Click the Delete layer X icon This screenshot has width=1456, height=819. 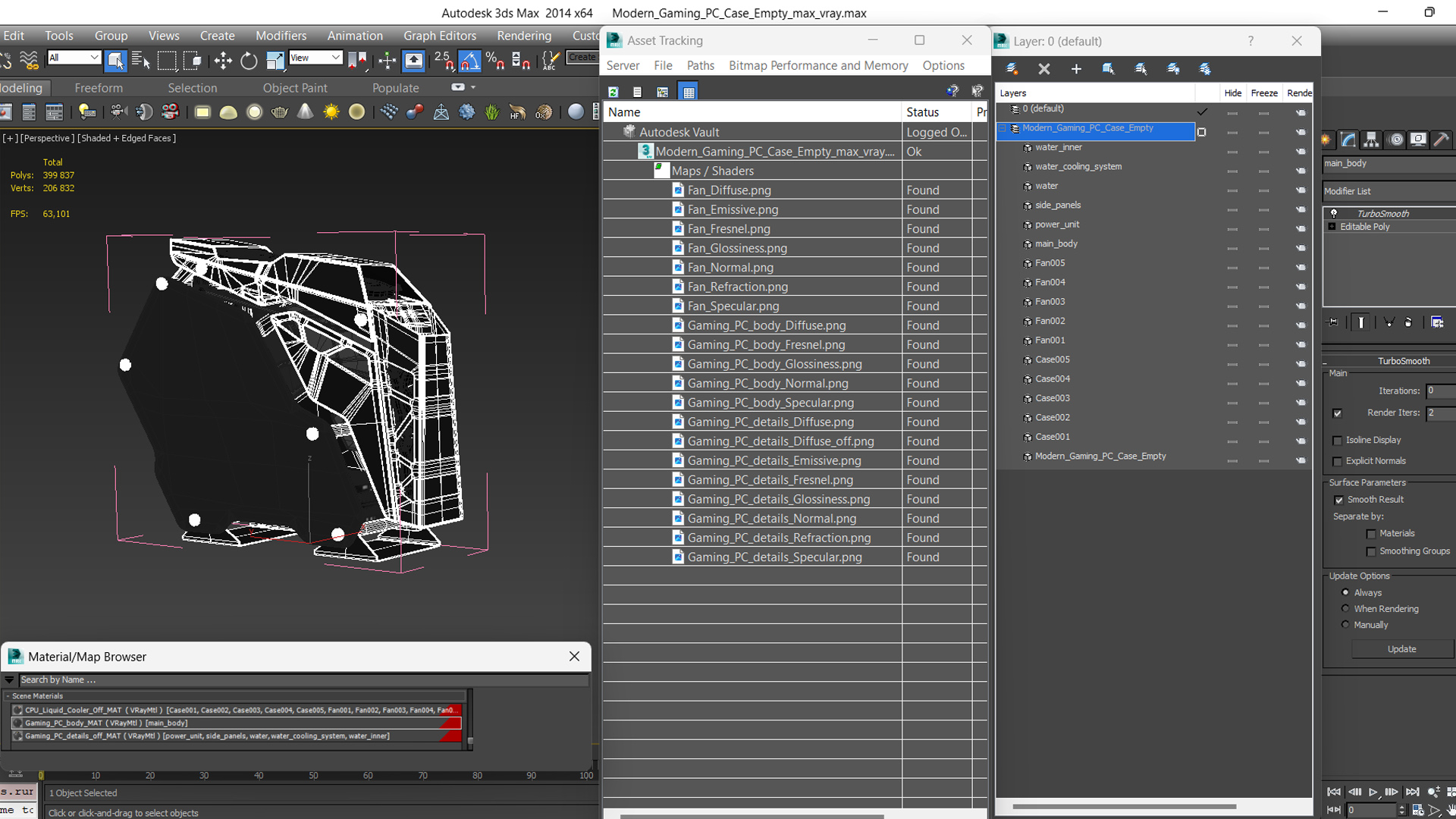coord(1044,69)
